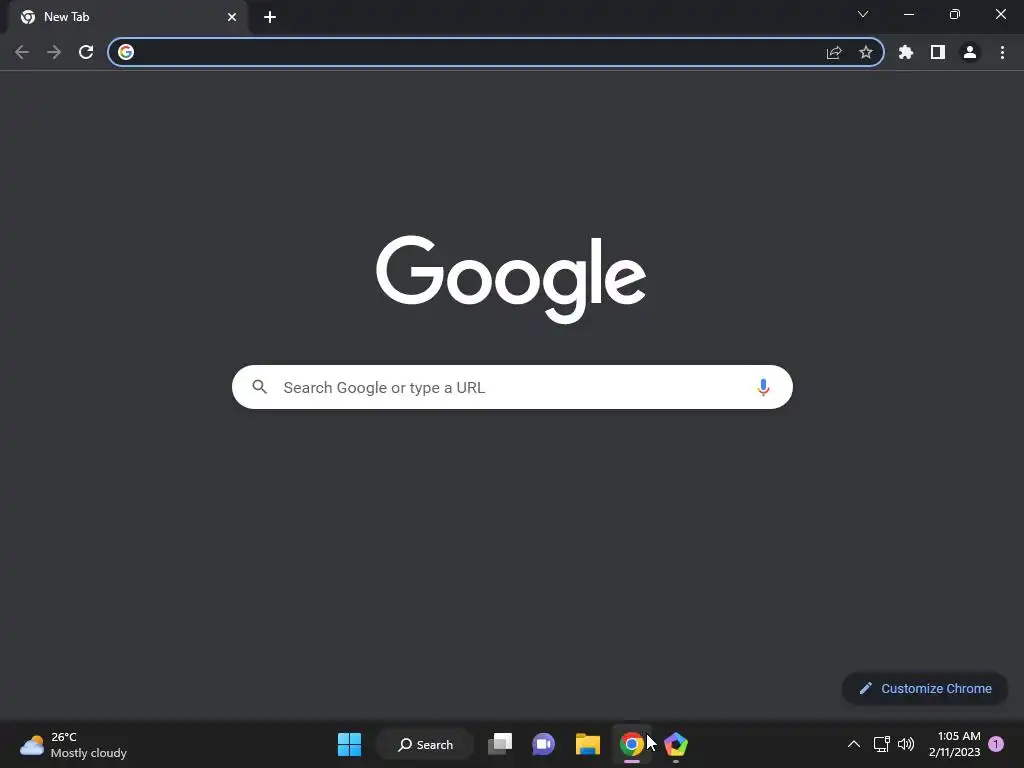Open the taskbar Search box

425,744
